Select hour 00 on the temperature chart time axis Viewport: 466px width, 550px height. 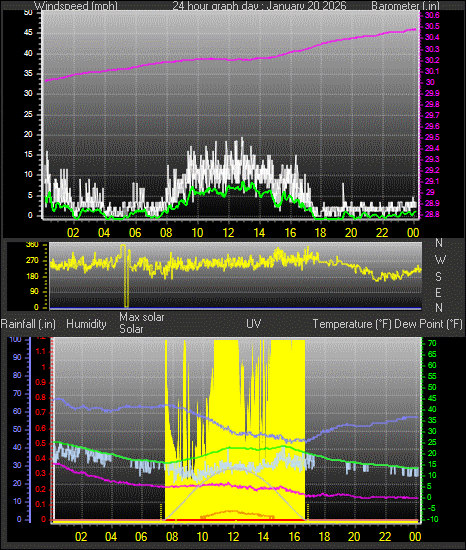pyautogui.click(x=415, y=537)
